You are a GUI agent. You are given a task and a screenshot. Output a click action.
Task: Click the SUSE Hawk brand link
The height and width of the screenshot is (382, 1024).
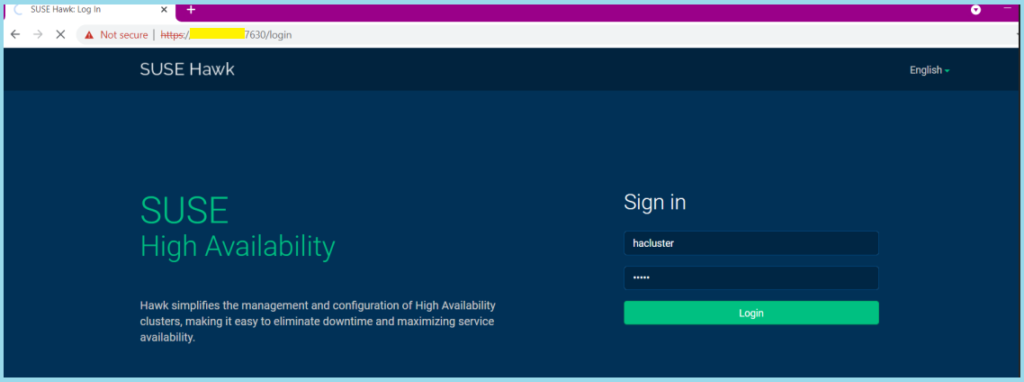tap(187, 69)
